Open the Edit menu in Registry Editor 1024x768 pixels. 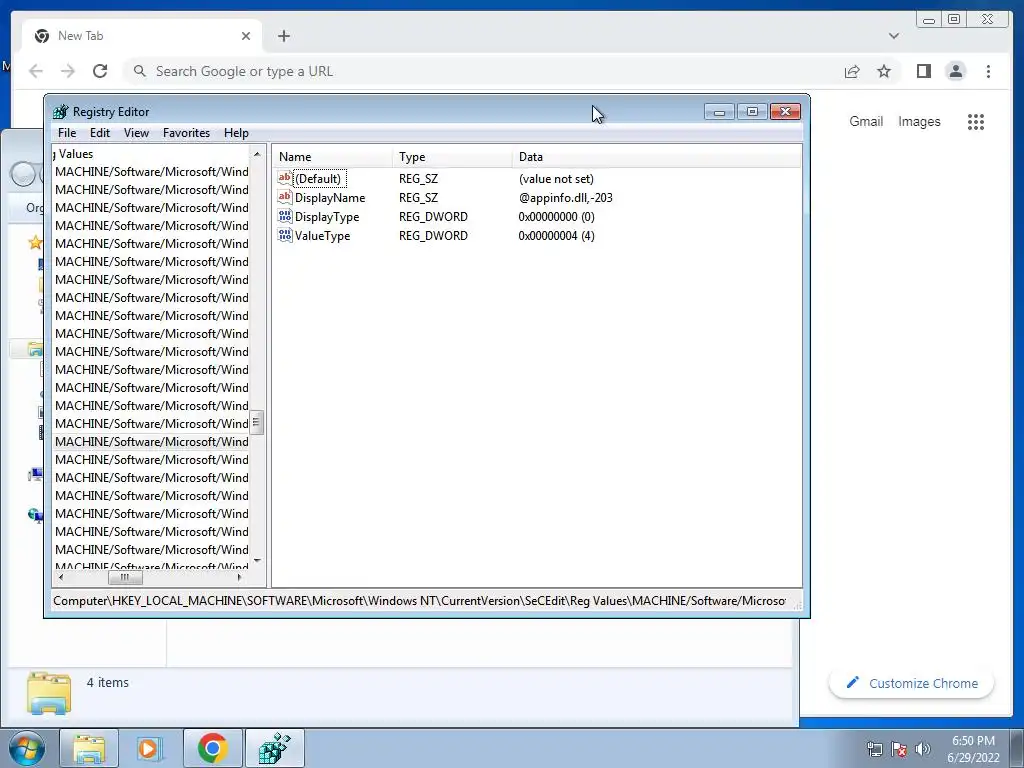pyautogui.click(x=99, y=133)
